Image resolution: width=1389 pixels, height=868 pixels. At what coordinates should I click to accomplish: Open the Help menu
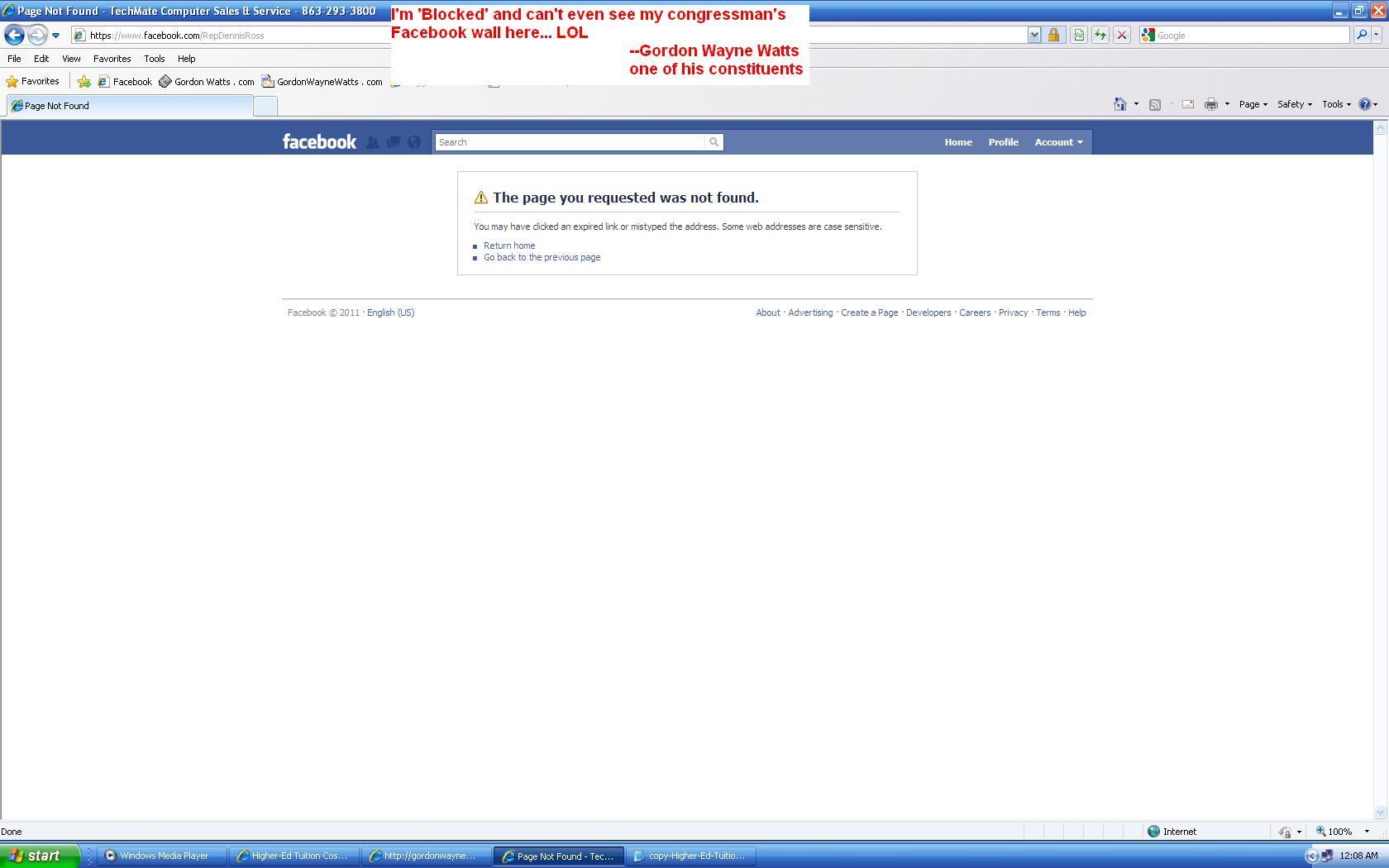coord(186,59)
